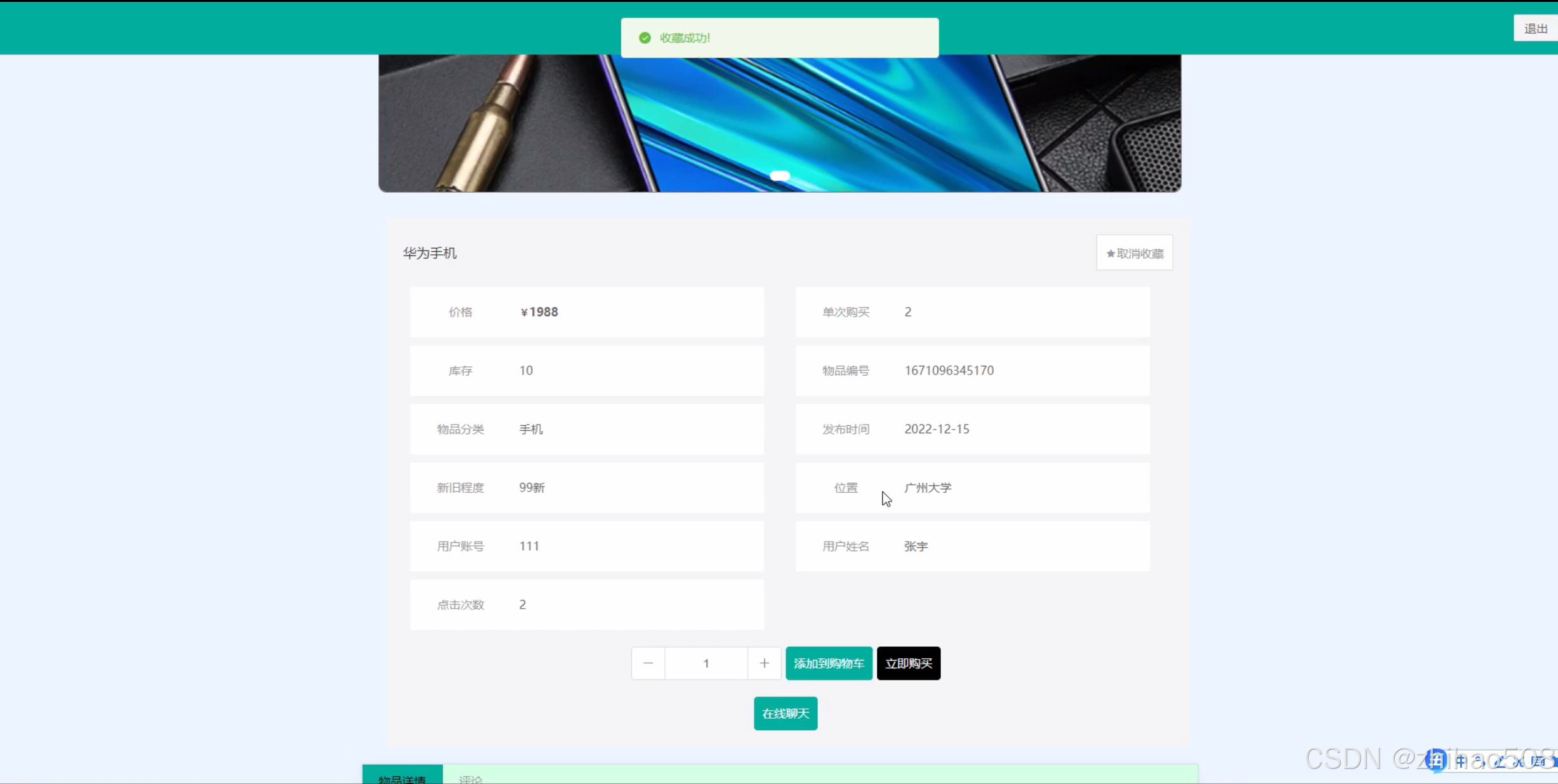Viewport: 1558px width, 784px height.
Task: Click item number 1671096345170
Action: [949, 371]
